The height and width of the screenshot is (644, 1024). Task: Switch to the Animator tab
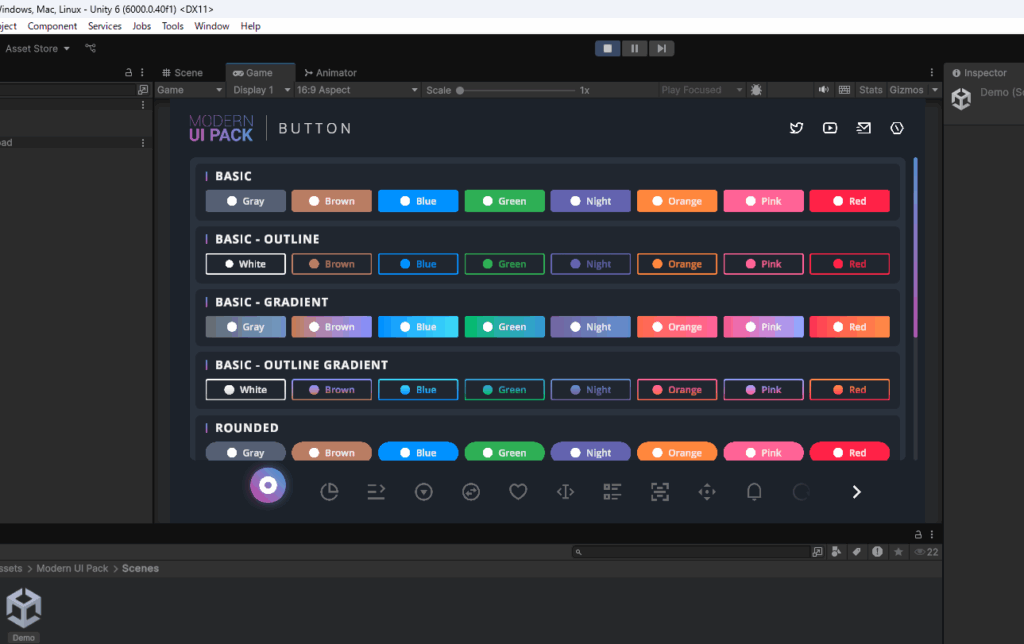pos(330,72)
